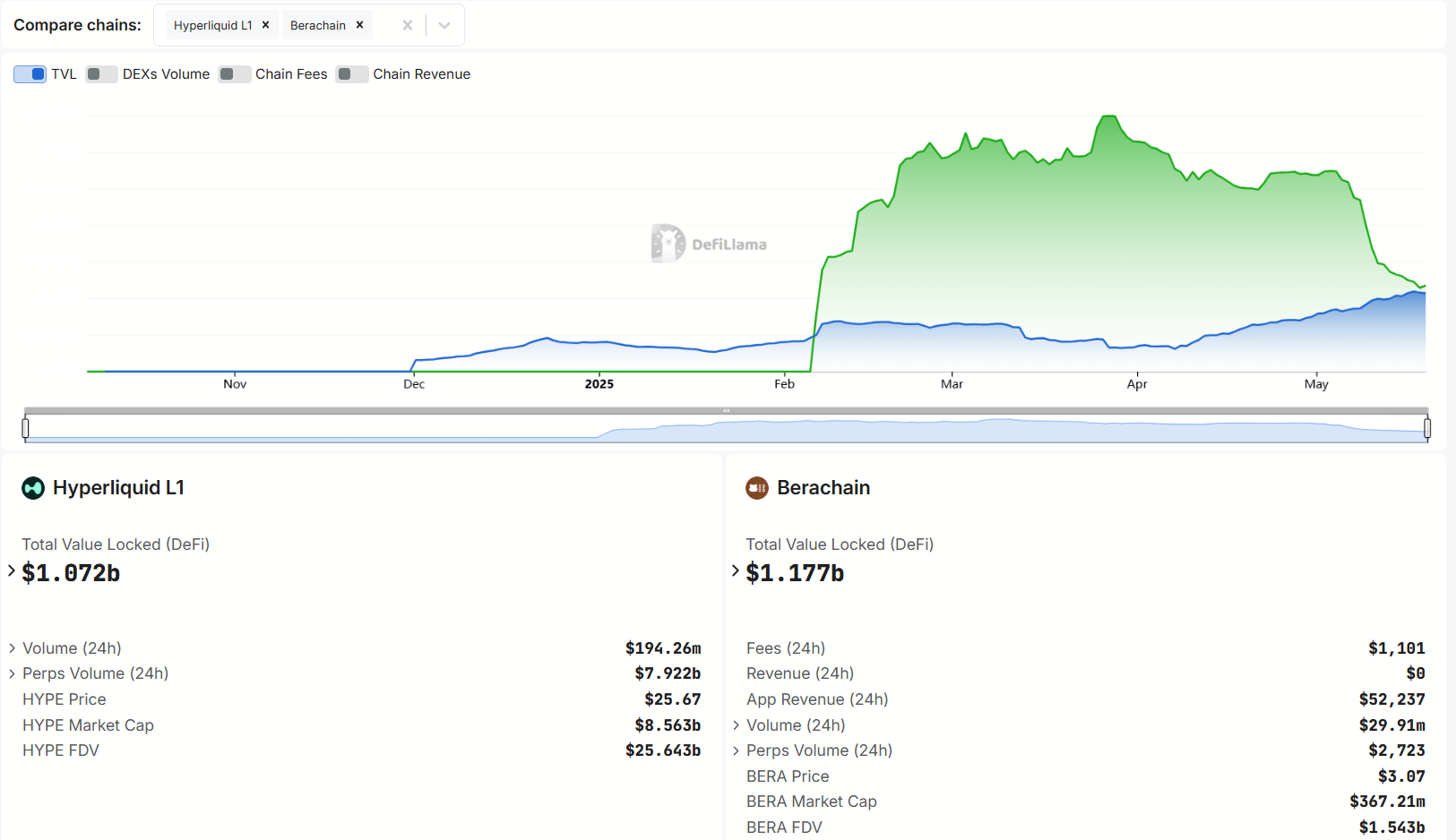Image resolution: width=1456 pixels, height=840 pixels.
Task: Toggle the TVL chart switch
Action: click(x=30, y=74)
